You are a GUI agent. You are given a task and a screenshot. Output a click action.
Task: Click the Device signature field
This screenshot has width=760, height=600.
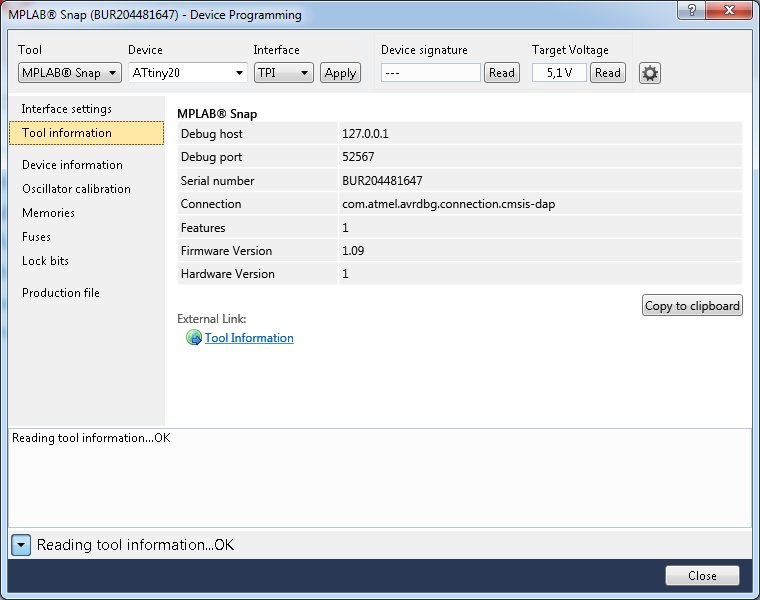(x=430, y=73)
